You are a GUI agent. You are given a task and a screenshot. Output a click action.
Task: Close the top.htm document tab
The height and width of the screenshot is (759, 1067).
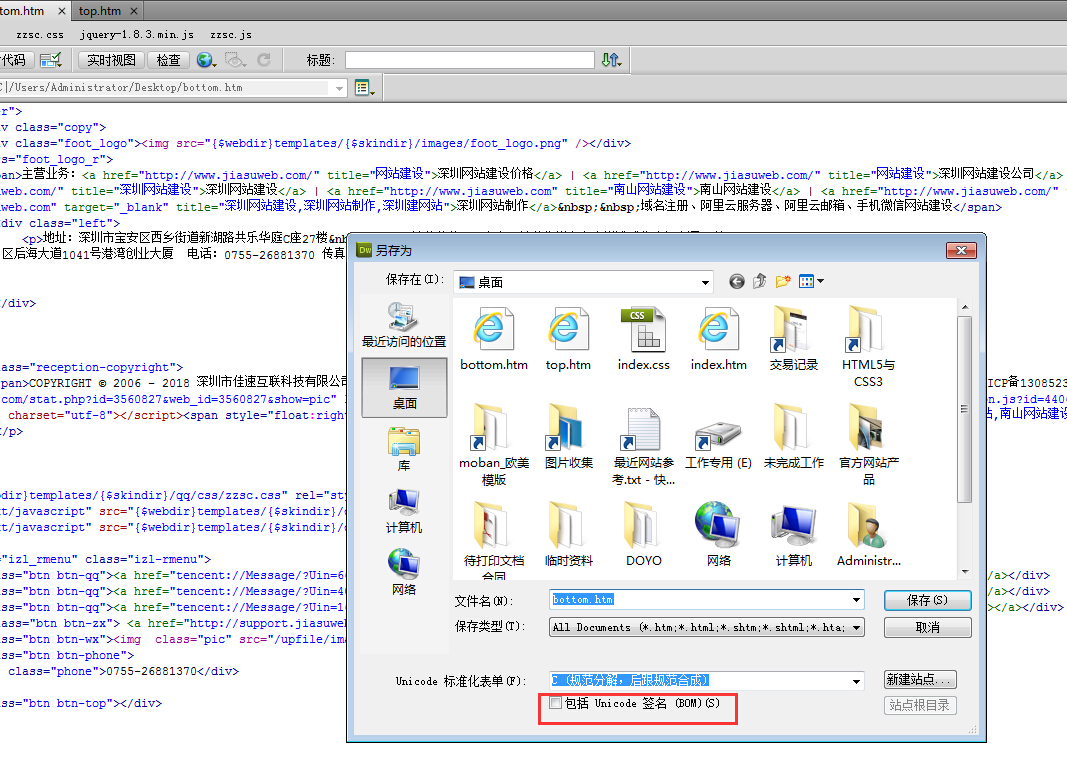[134, 11]
